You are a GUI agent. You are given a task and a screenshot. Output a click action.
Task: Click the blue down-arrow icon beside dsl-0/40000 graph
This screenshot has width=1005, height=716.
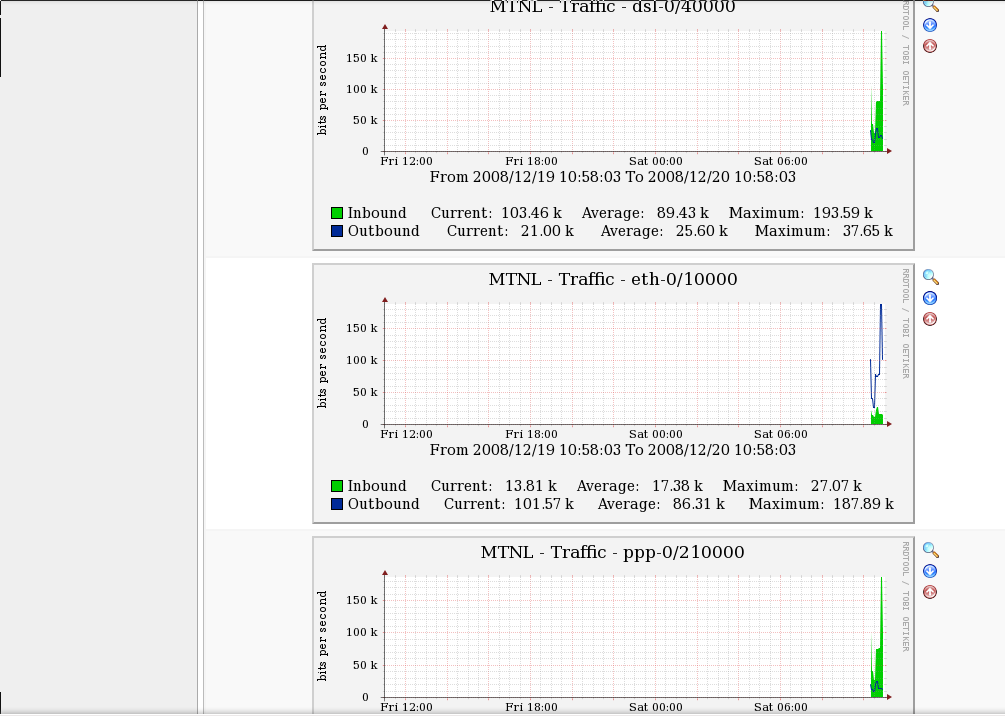[x=930, y=25]
